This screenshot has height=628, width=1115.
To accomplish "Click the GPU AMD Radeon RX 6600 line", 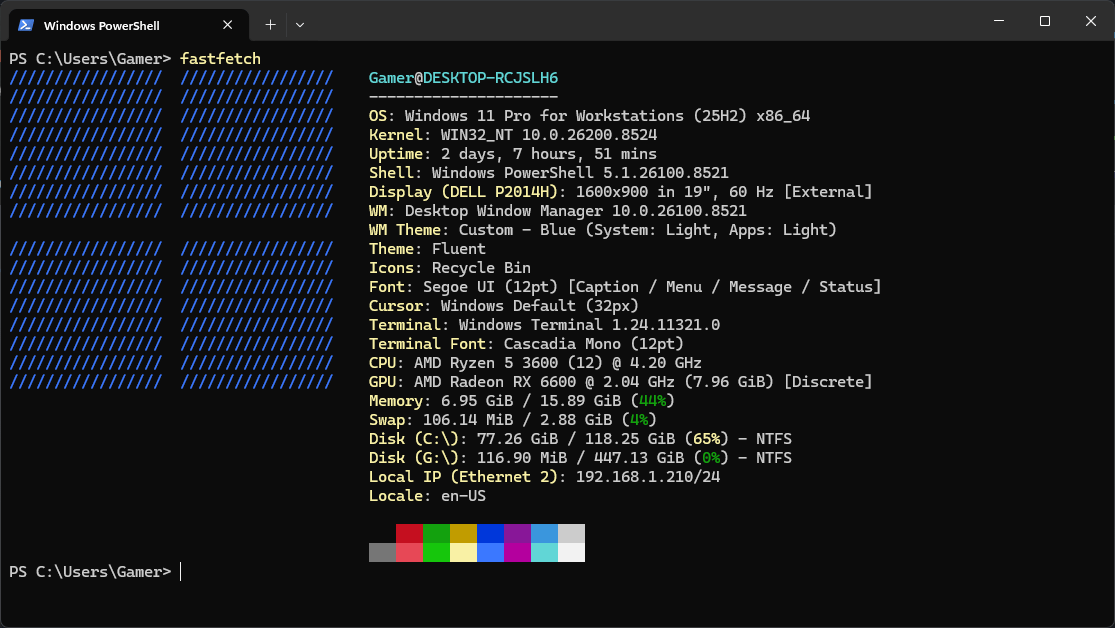I will coord(620,382).
